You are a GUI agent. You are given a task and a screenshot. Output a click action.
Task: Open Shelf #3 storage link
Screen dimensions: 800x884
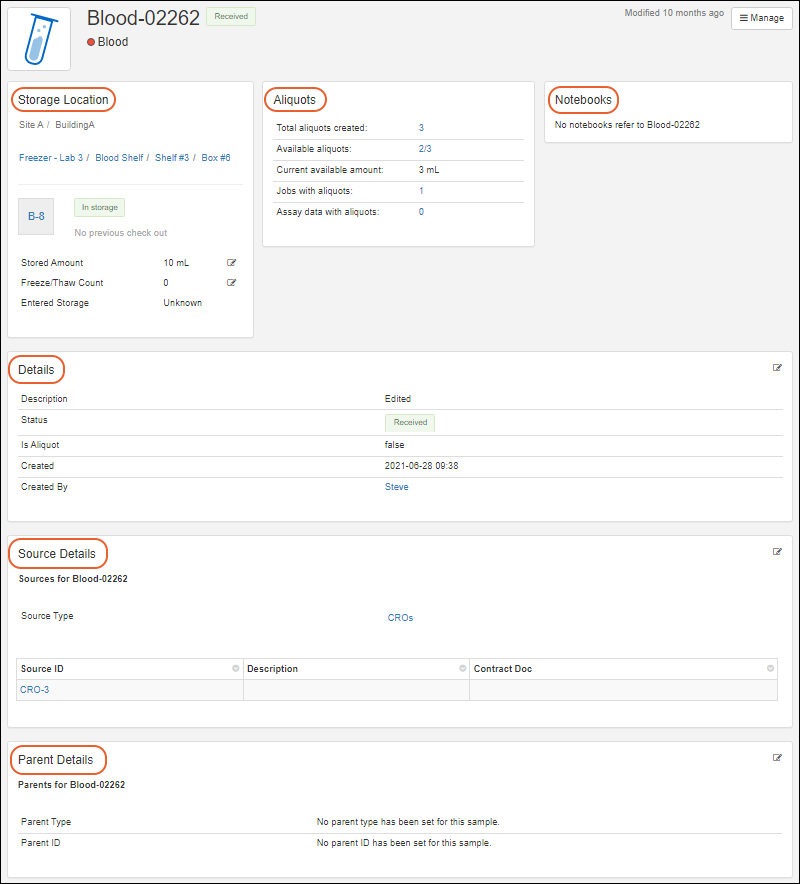(x=172, y=158)
